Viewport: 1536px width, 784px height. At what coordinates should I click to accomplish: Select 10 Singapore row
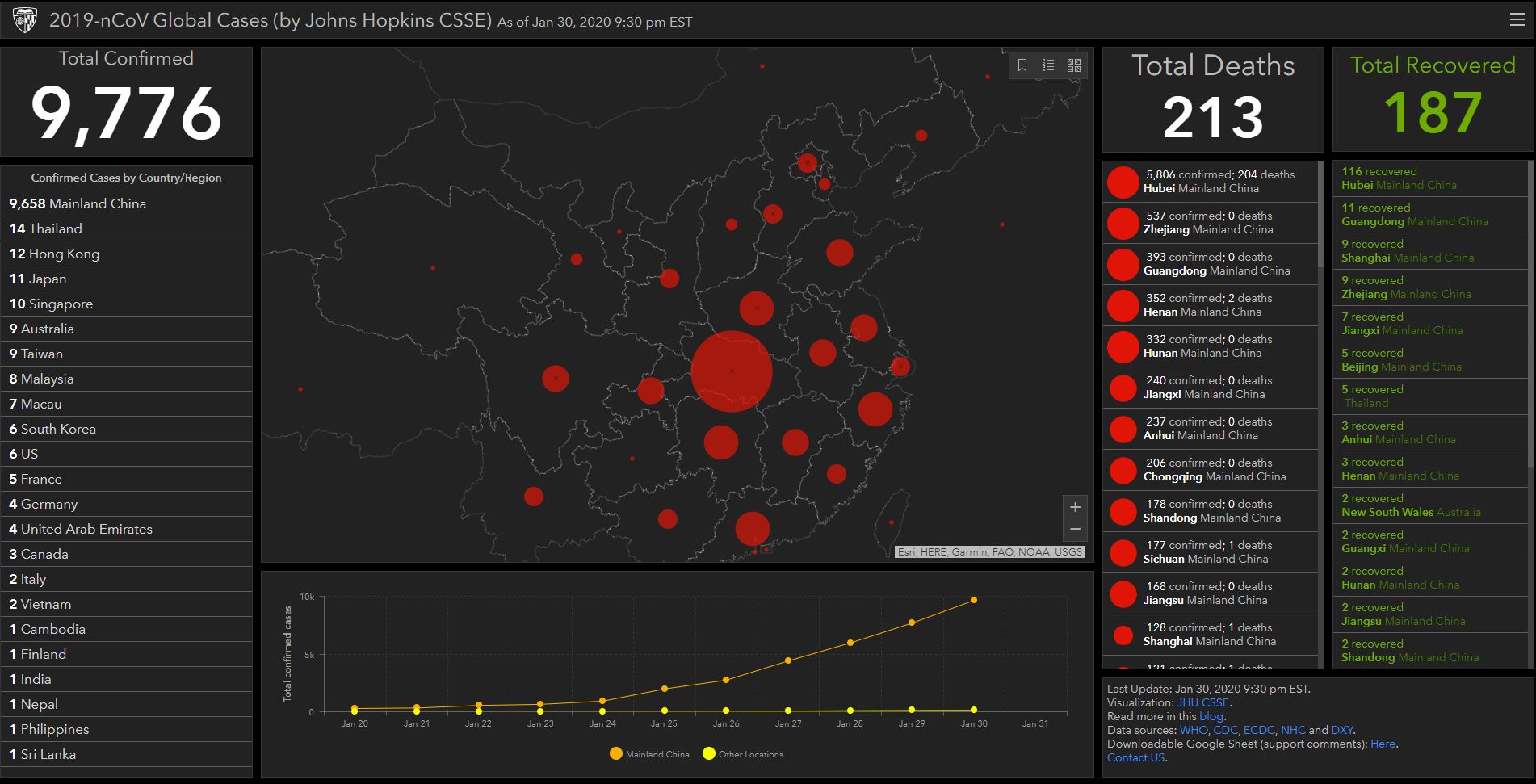pyautogui.click(x=126, y=304)
